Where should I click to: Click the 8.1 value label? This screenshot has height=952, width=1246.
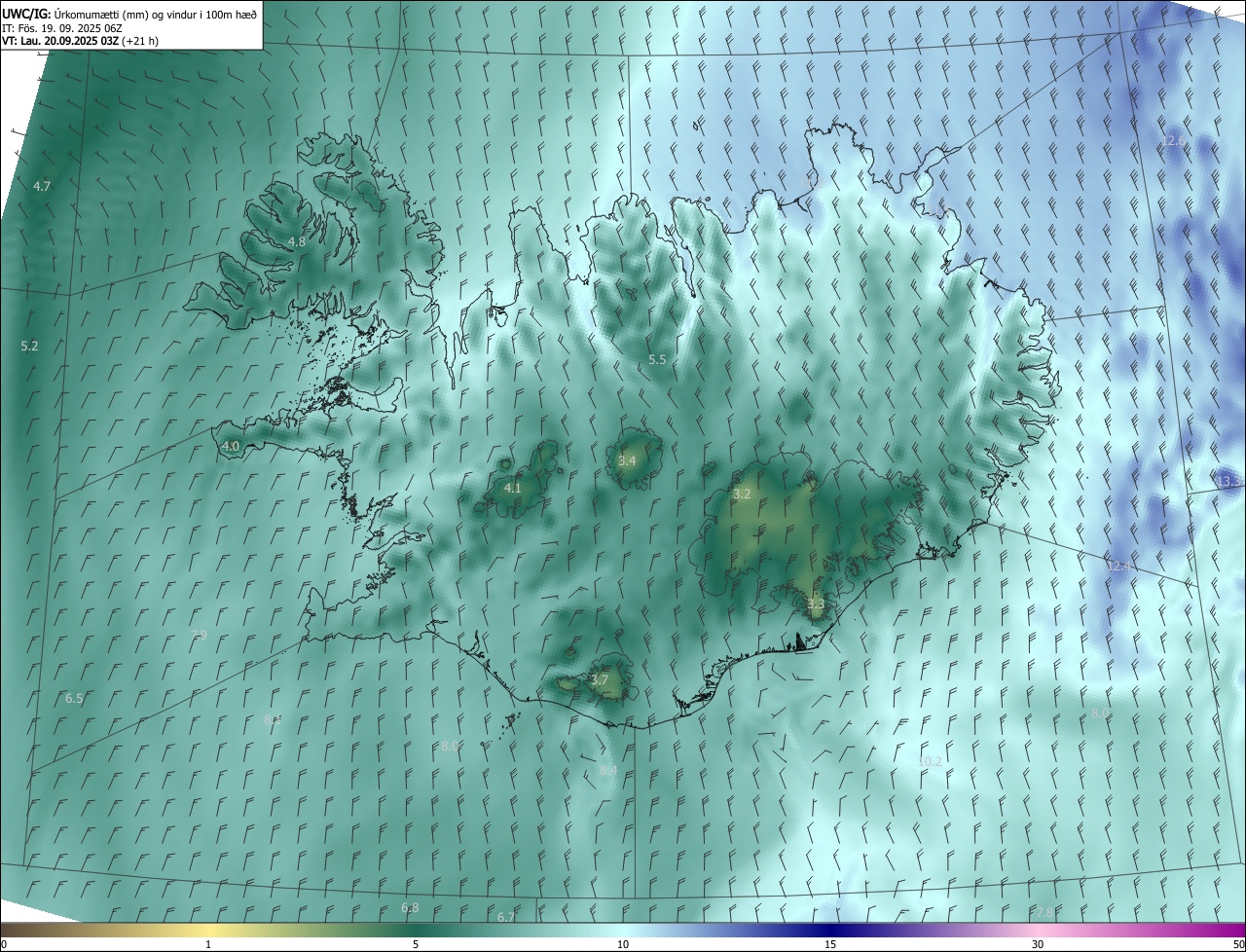click(273, 719)
